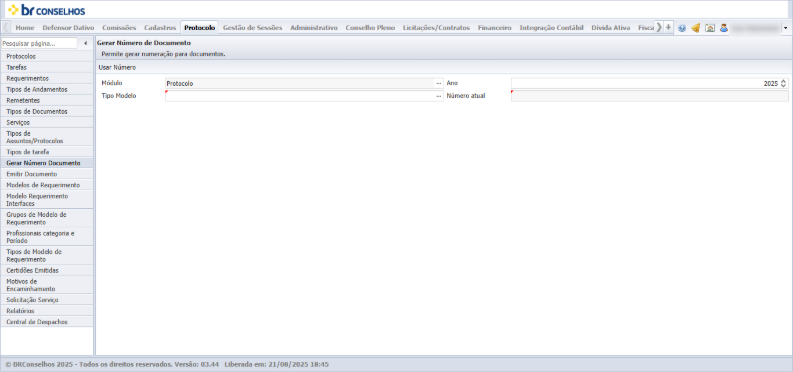Open Modelo Requerimento Interfaces sidebar item
The height and width of the screenshot is (372, 793).
tap(47, 200)
